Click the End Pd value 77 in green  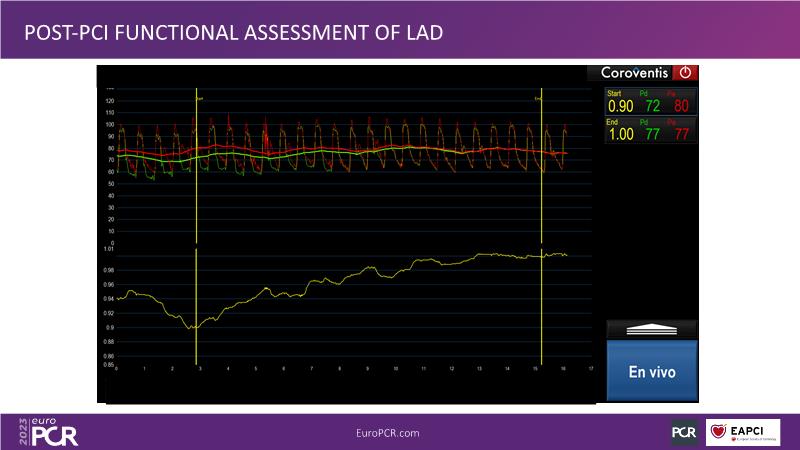point(652,132)
